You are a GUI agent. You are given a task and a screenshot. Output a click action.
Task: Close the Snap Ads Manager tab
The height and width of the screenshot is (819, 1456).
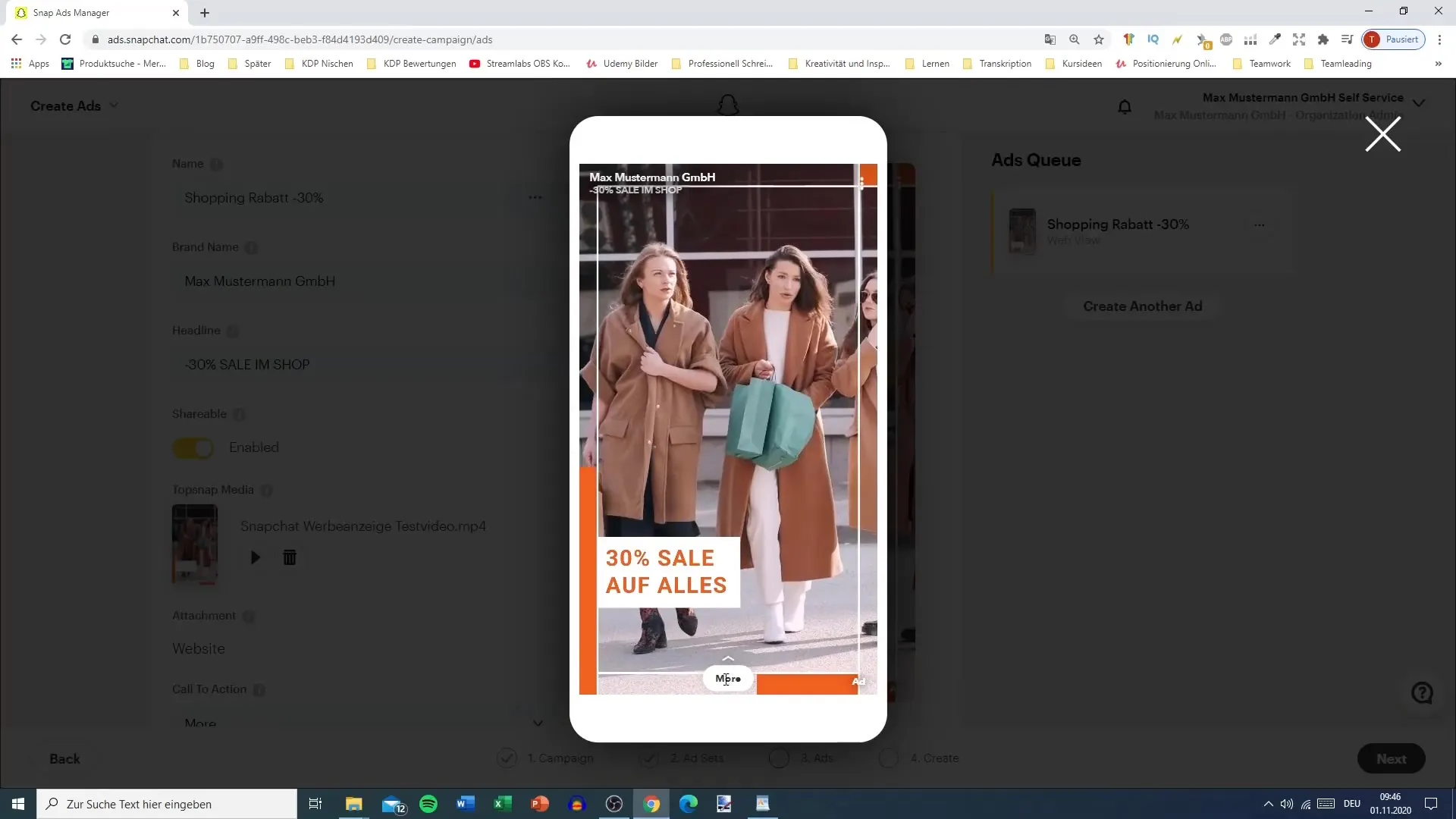pos(176,13)
